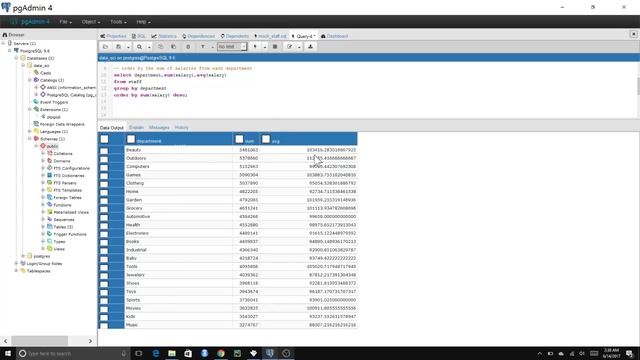
Task: Click the Sequences icon in the tree
Action: click(49, 219)
